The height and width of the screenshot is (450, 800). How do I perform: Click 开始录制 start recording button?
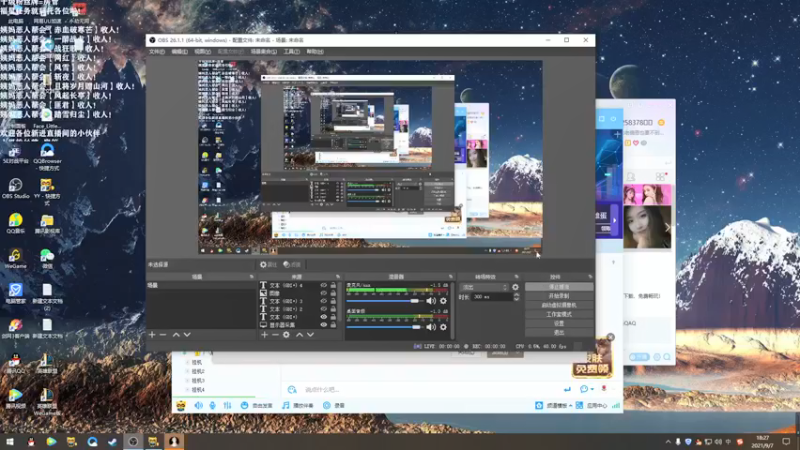click(559, 296)
